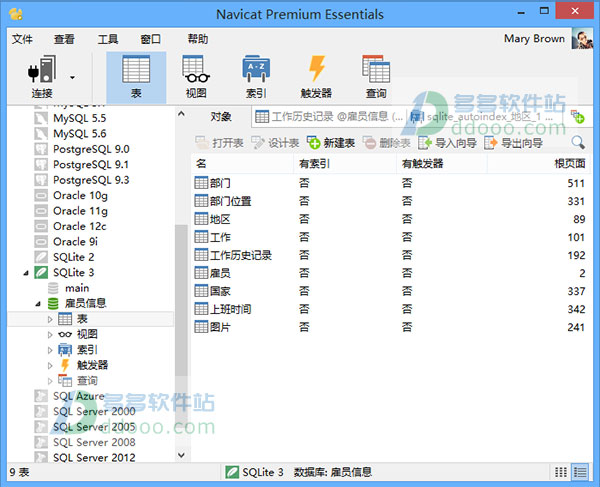Image resolution: width=600 pixels, height=487 pixels.
Task: Expand the Connection dropdown arrow
Action: (x=72, y=78)
